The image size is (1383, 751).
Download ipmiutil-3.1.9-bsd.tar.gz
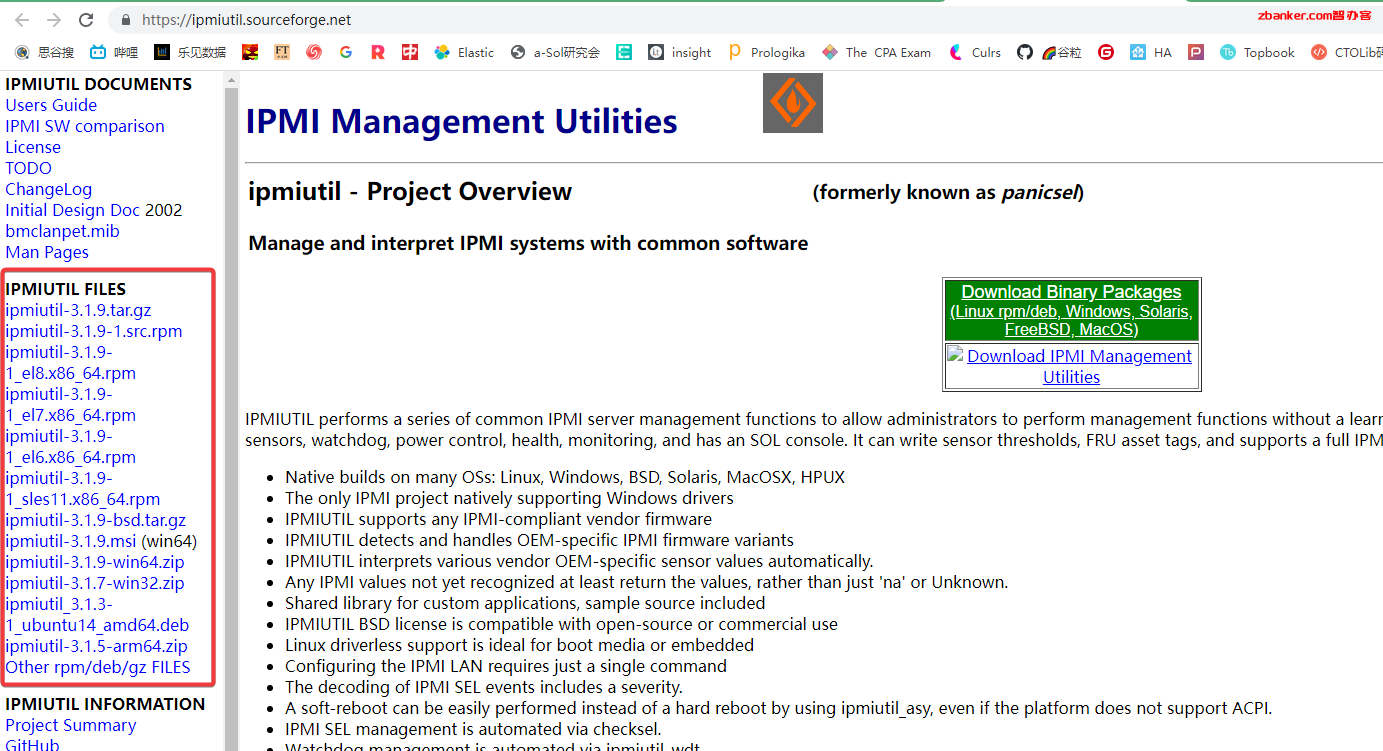pyautogui.click(x=96, y=520)
